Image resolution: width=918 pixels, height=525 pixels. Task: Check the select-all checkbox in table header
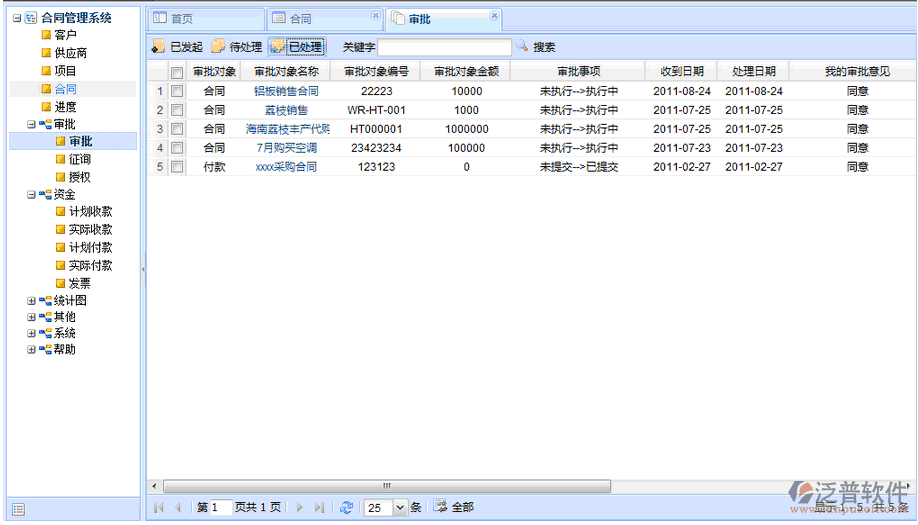pos(177,72)
